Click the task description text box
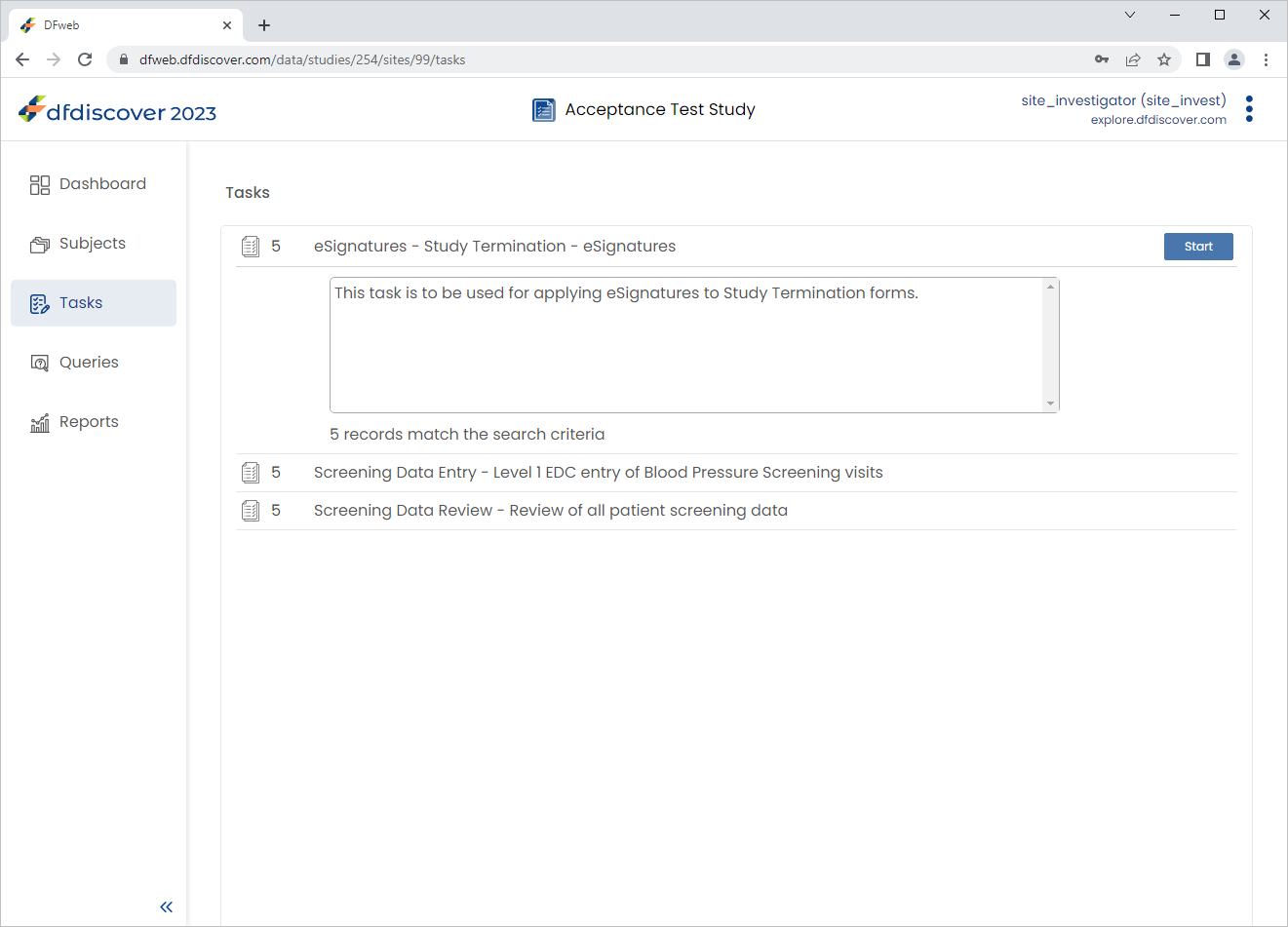 coord(694,345)
